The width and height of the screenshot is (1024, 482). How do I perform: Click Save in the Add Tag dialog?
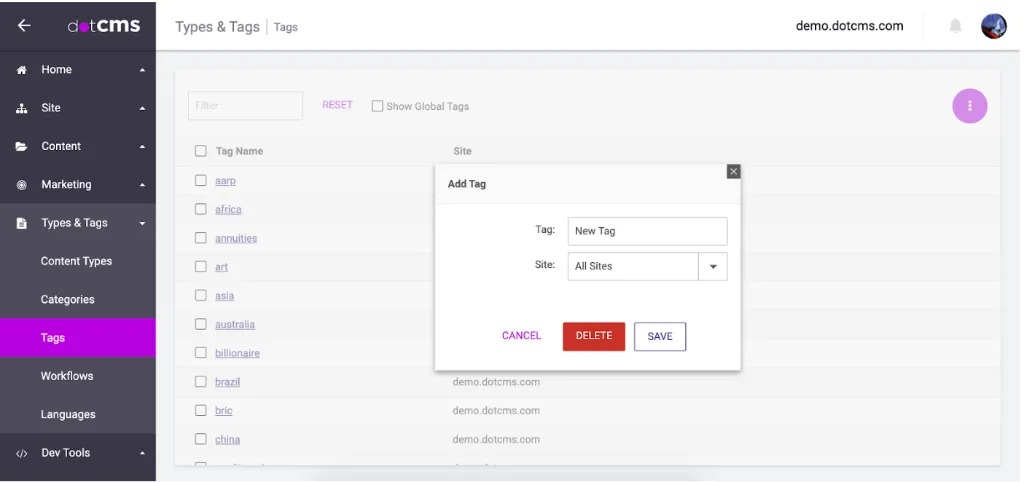point(659,336)
